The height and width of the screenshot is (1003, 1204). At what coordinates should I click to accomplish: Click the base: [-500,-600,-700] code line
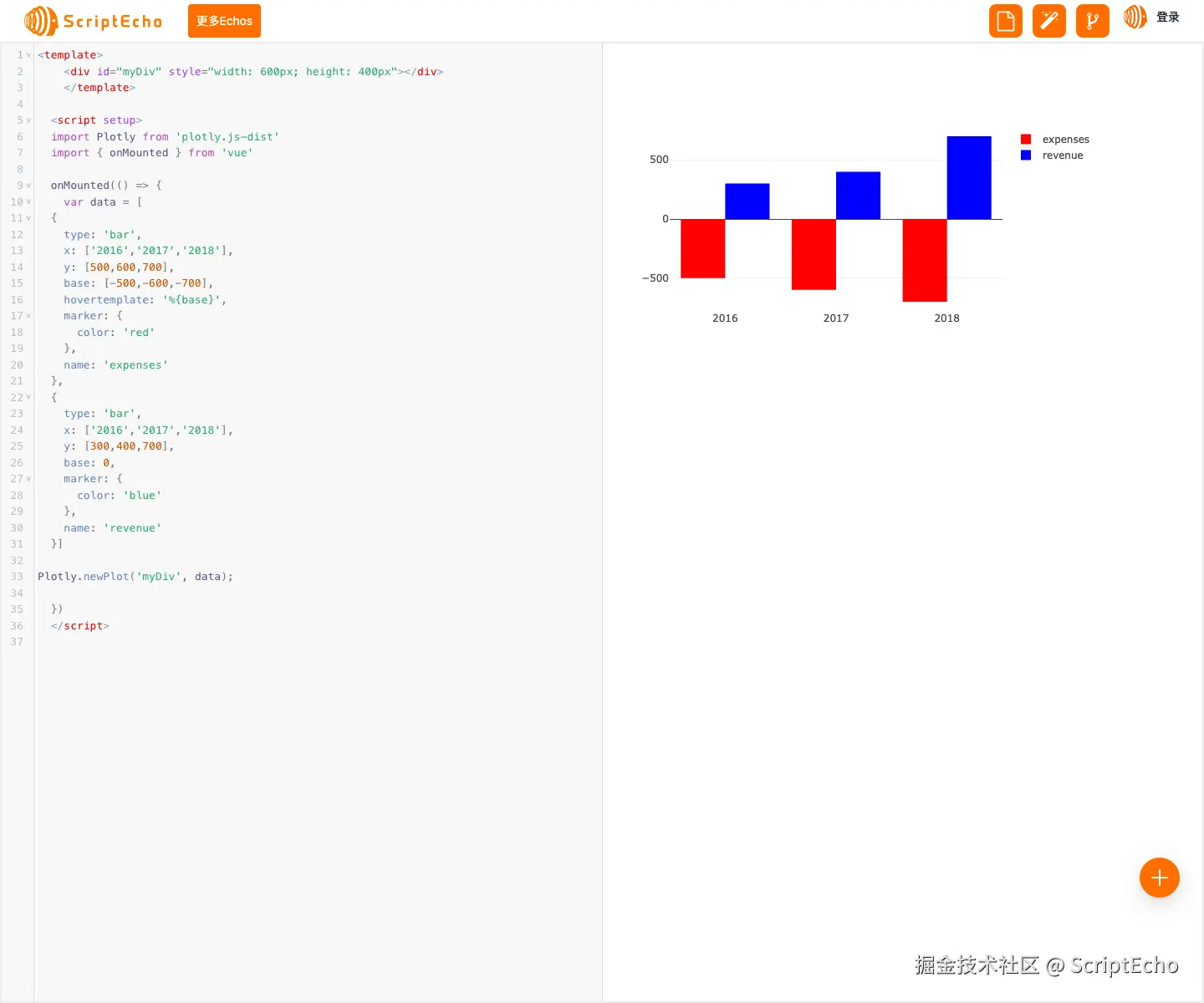(x=139, y=283)
